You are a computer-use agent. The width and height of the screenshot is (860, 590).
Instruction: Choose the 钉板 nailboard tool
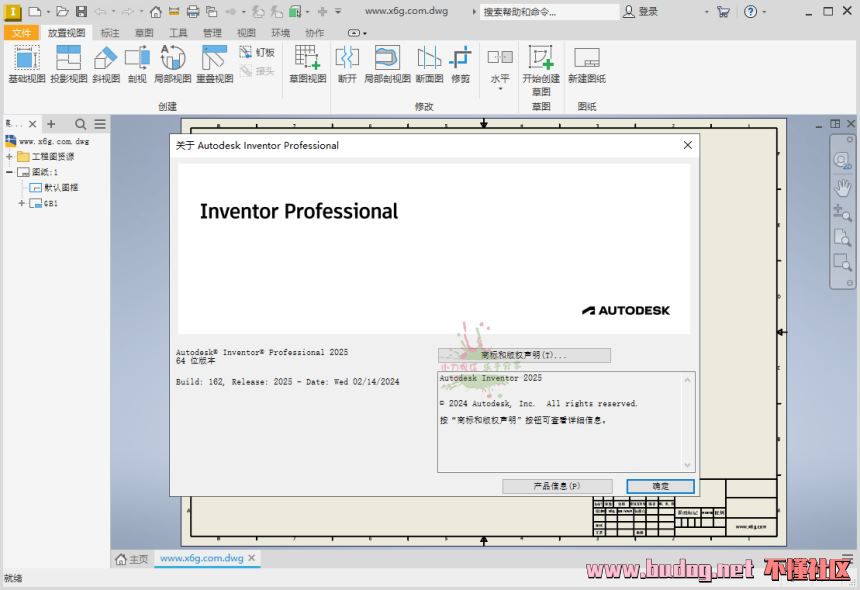(x=257, y=53)
